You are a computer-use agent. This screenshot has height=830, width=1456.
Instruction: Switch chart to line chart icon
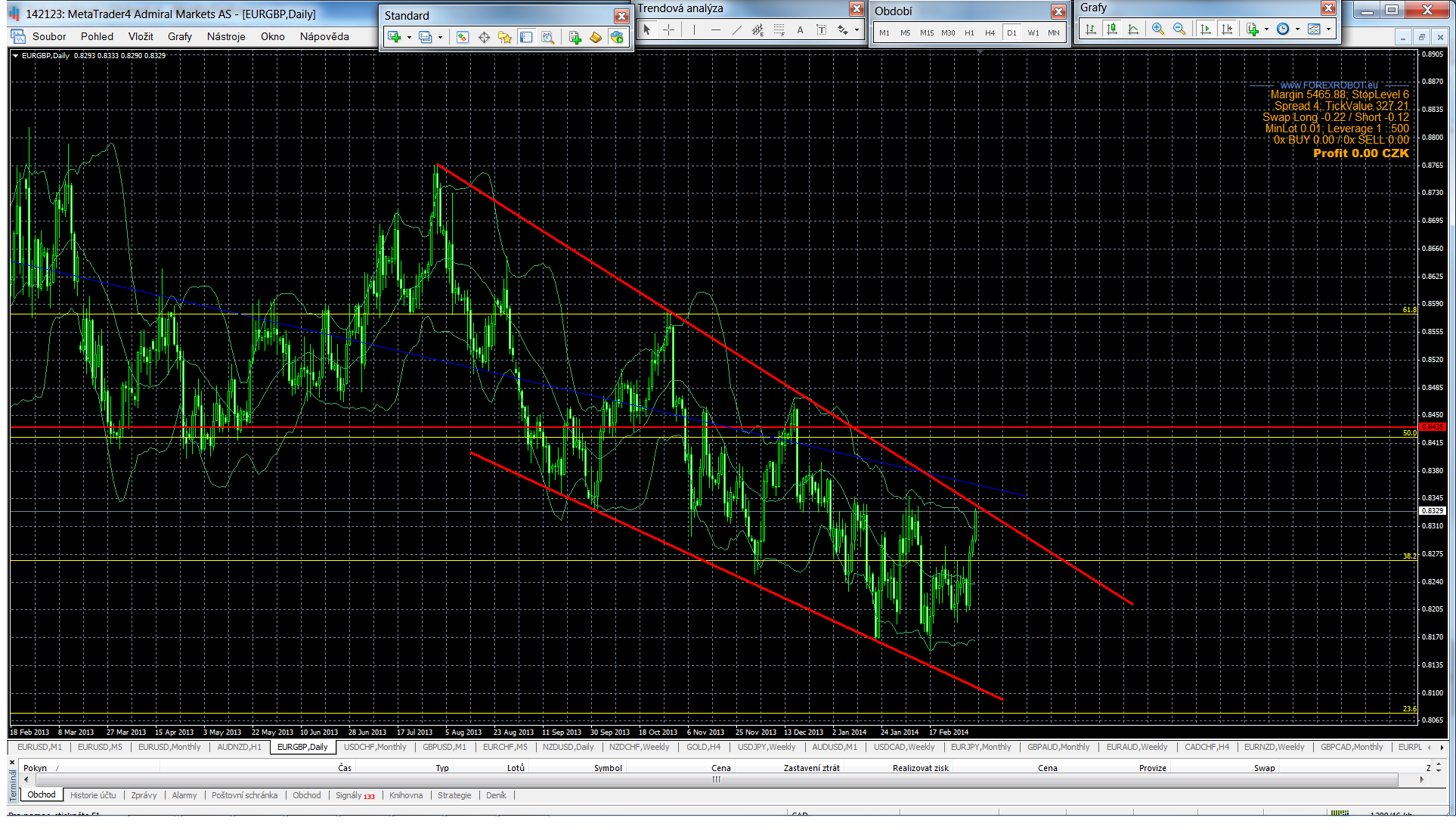tap(1133, 29)
